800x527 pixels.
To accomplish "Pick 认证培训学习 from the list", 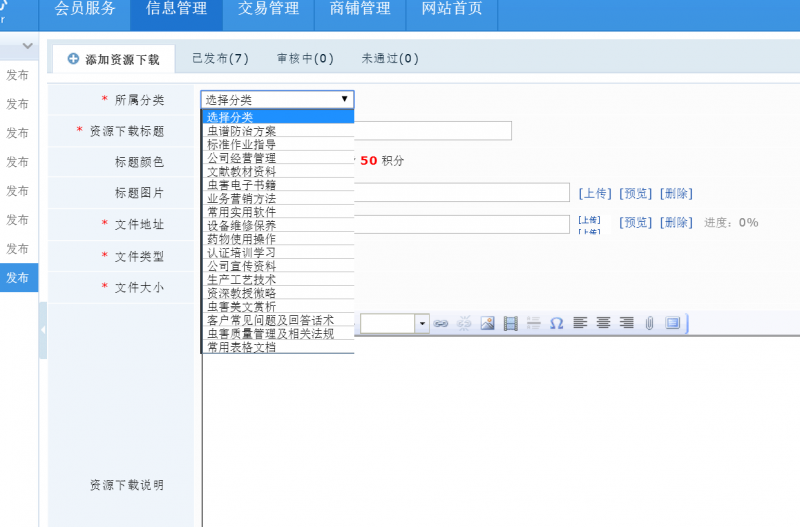I will [278, 253].
